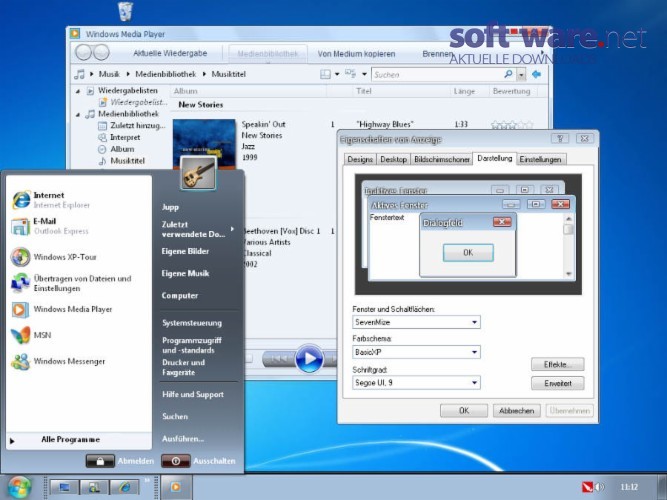This screenshot has height=500, width=667.
Task: Click the Media Player layout view icon
Action: pos(325,74)
